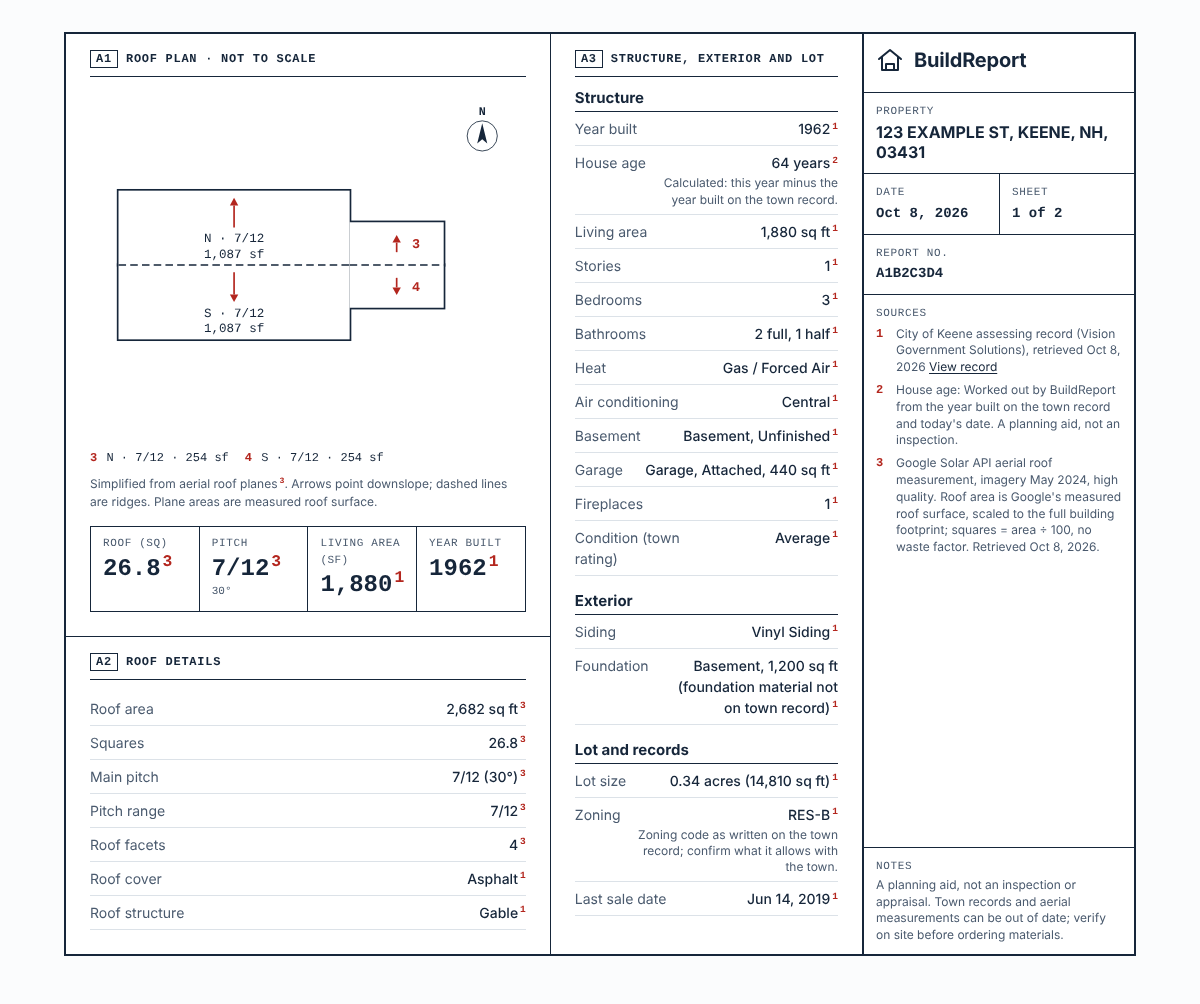Click the A3 section badge

588,58
